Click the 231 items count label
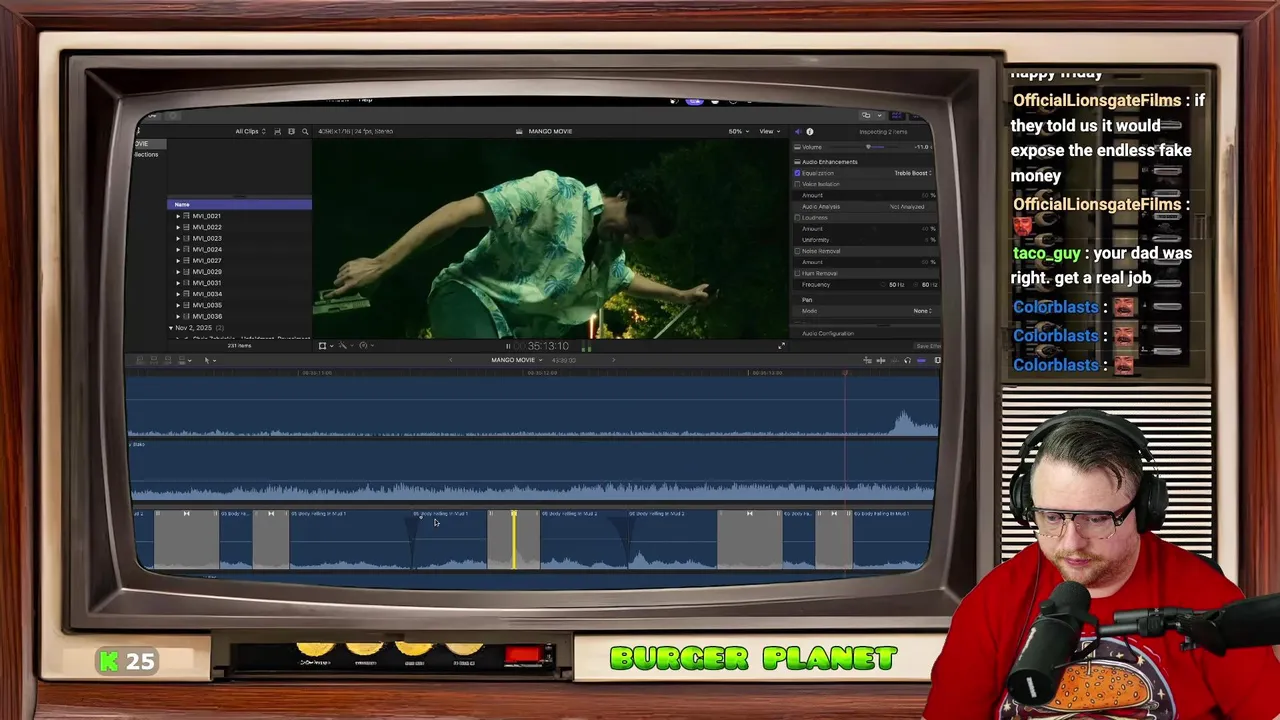 pos(239,345)
